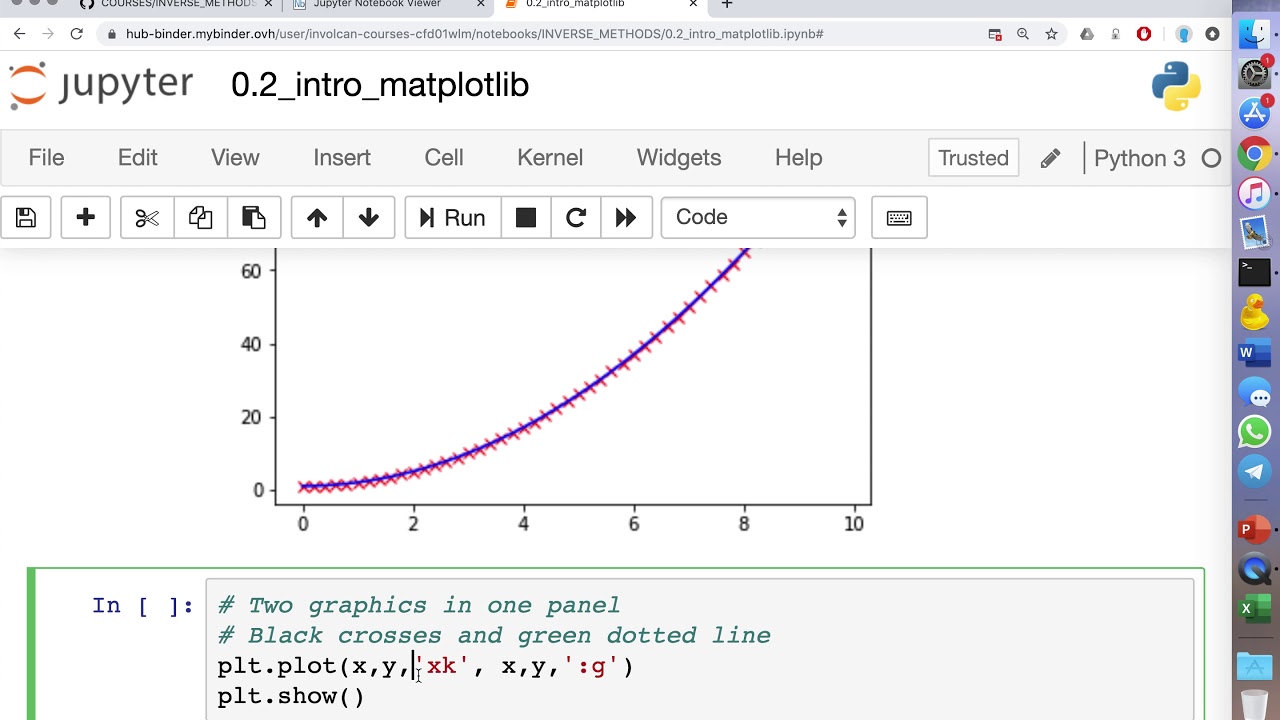The image size is (1280, 720).
Task: Open the Cell menu
Action: click(444, 158)
